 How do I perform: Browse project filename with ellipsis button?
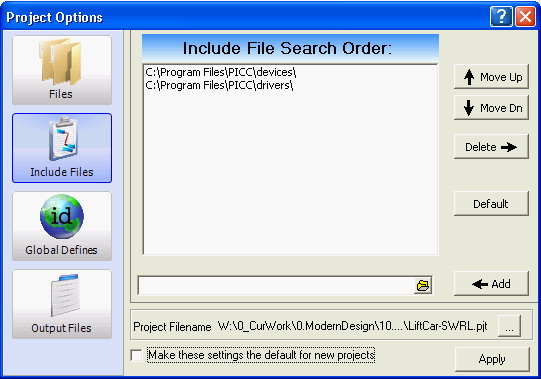click(509, 326)
